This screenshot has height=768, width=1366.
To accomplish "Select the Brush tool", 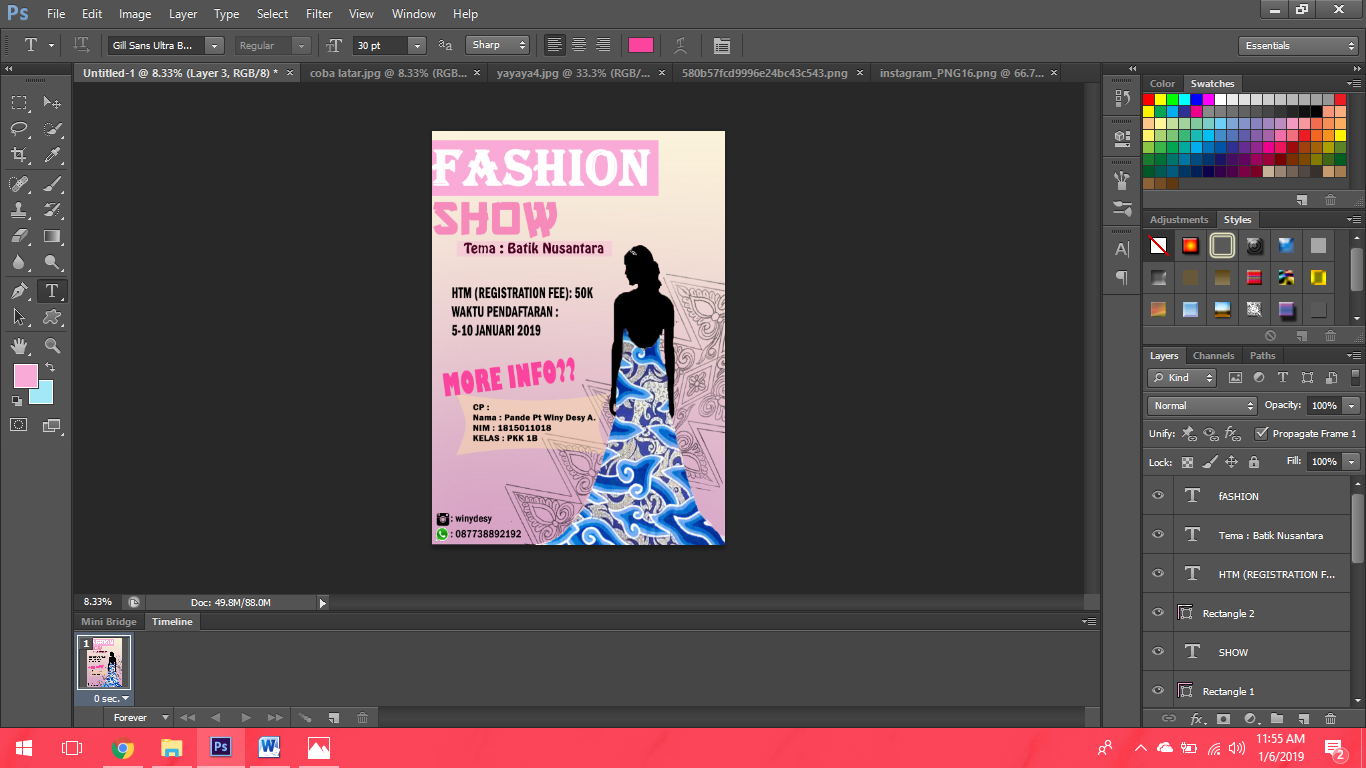I will point(53,184).
